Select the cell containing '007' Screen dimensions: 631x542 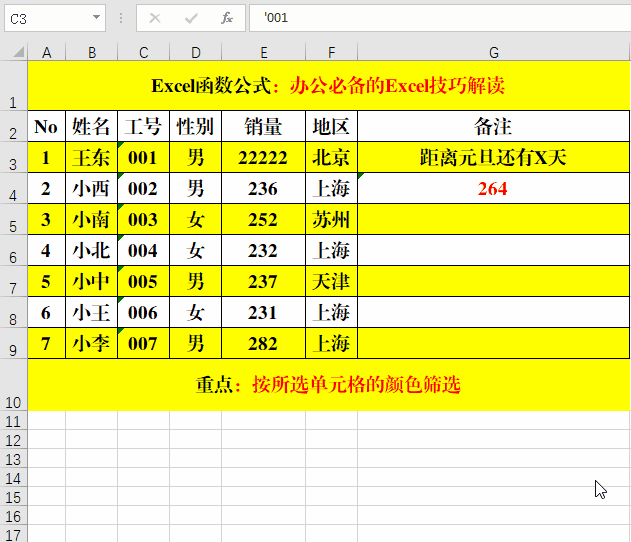point(143,343)
